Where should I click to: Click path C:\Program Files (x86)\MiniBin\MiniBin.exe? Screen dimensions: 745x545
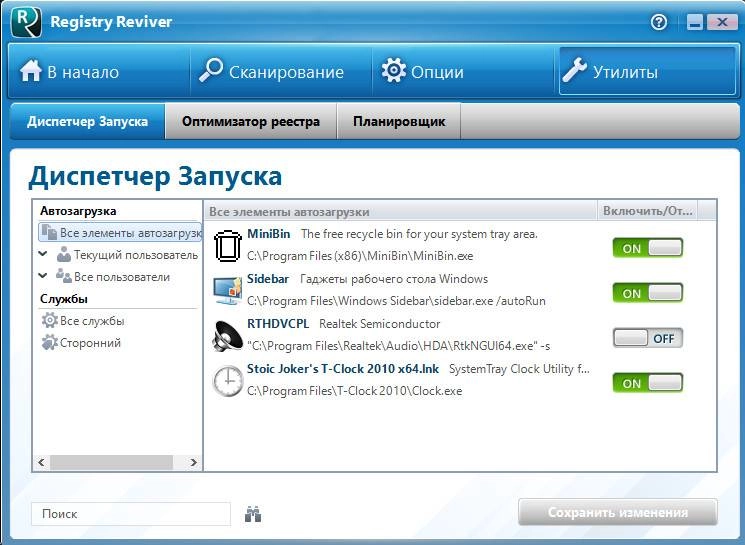point(360,256)
